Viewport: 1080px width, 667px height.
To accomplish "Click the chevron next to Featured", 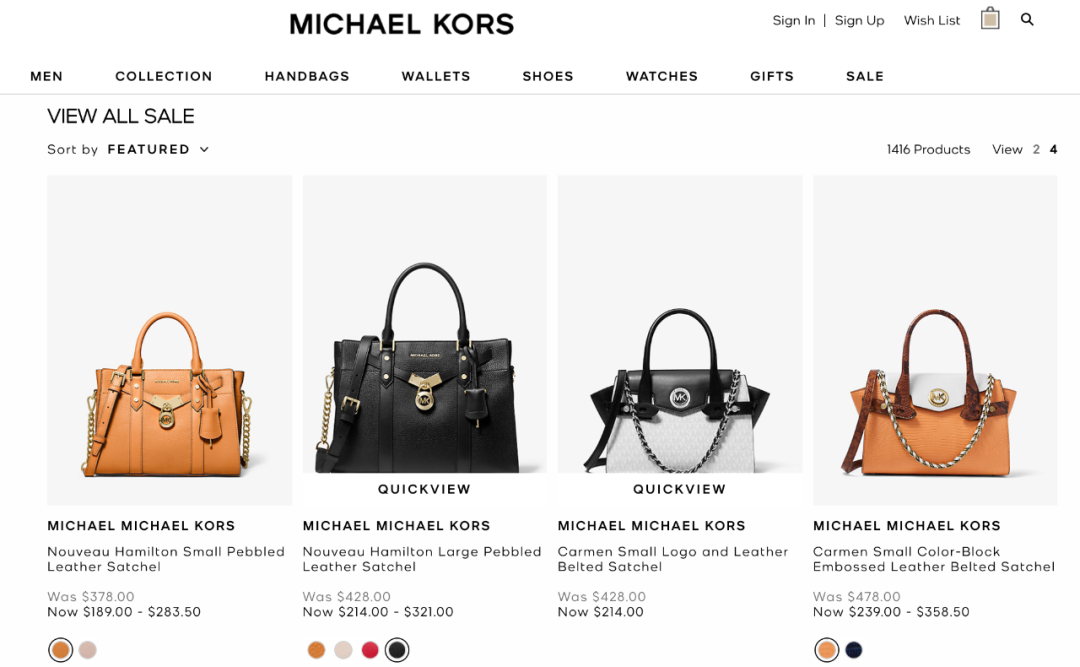I will click(x=204, y=150).
